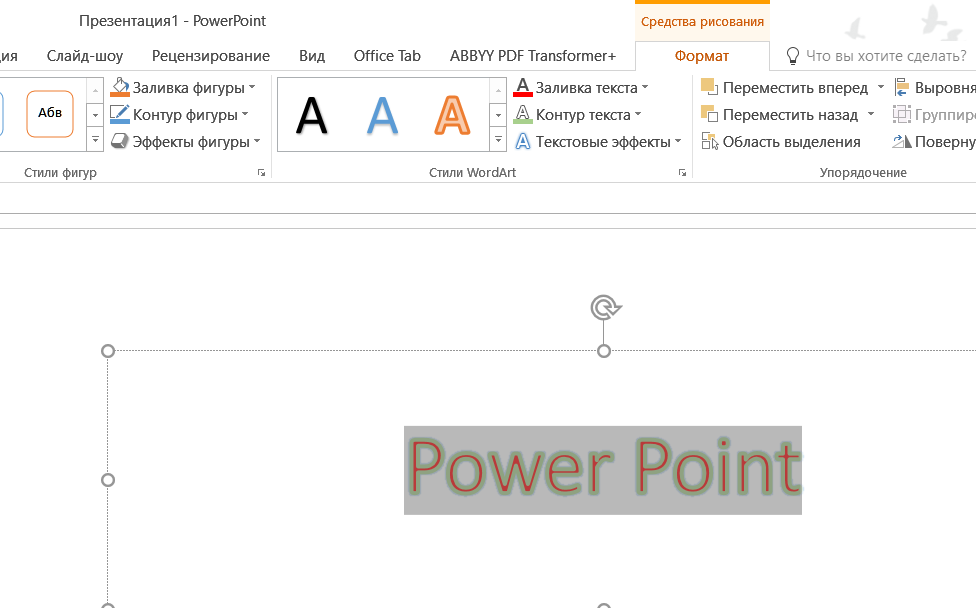Screen dimensions: 976x608
Task: Click the left-middle resize handle of text box
Action: tap(108, 480)
